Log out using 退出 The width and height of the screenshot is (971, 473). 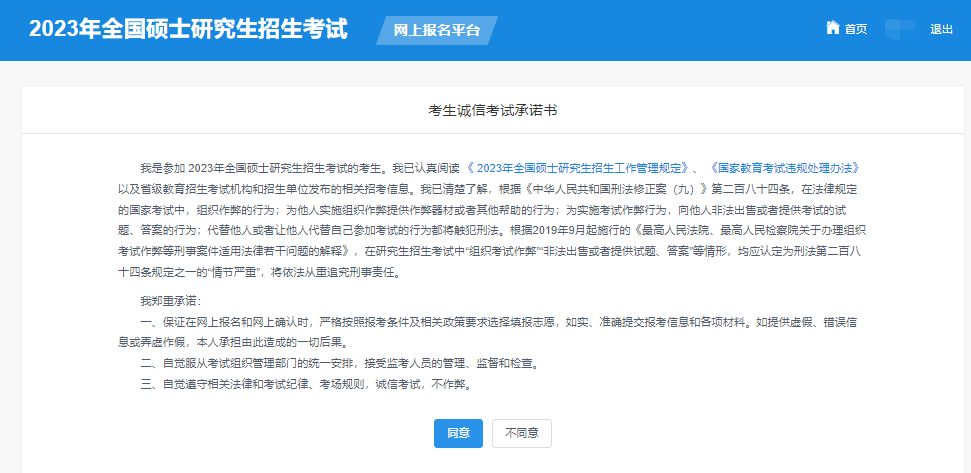pos(941,29)
